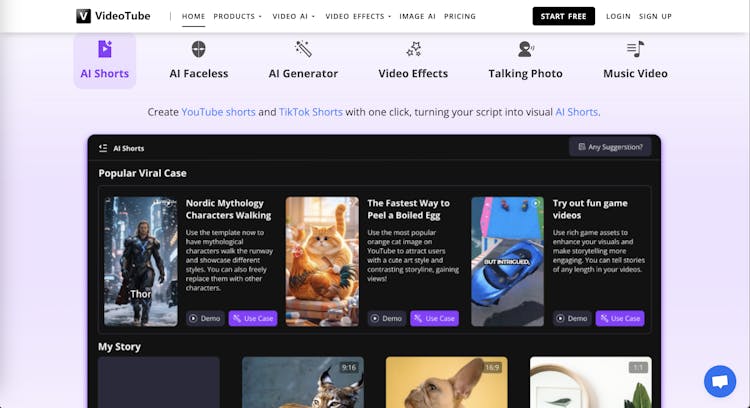Click the empty dark My Story card

click(x=159, y=382)
